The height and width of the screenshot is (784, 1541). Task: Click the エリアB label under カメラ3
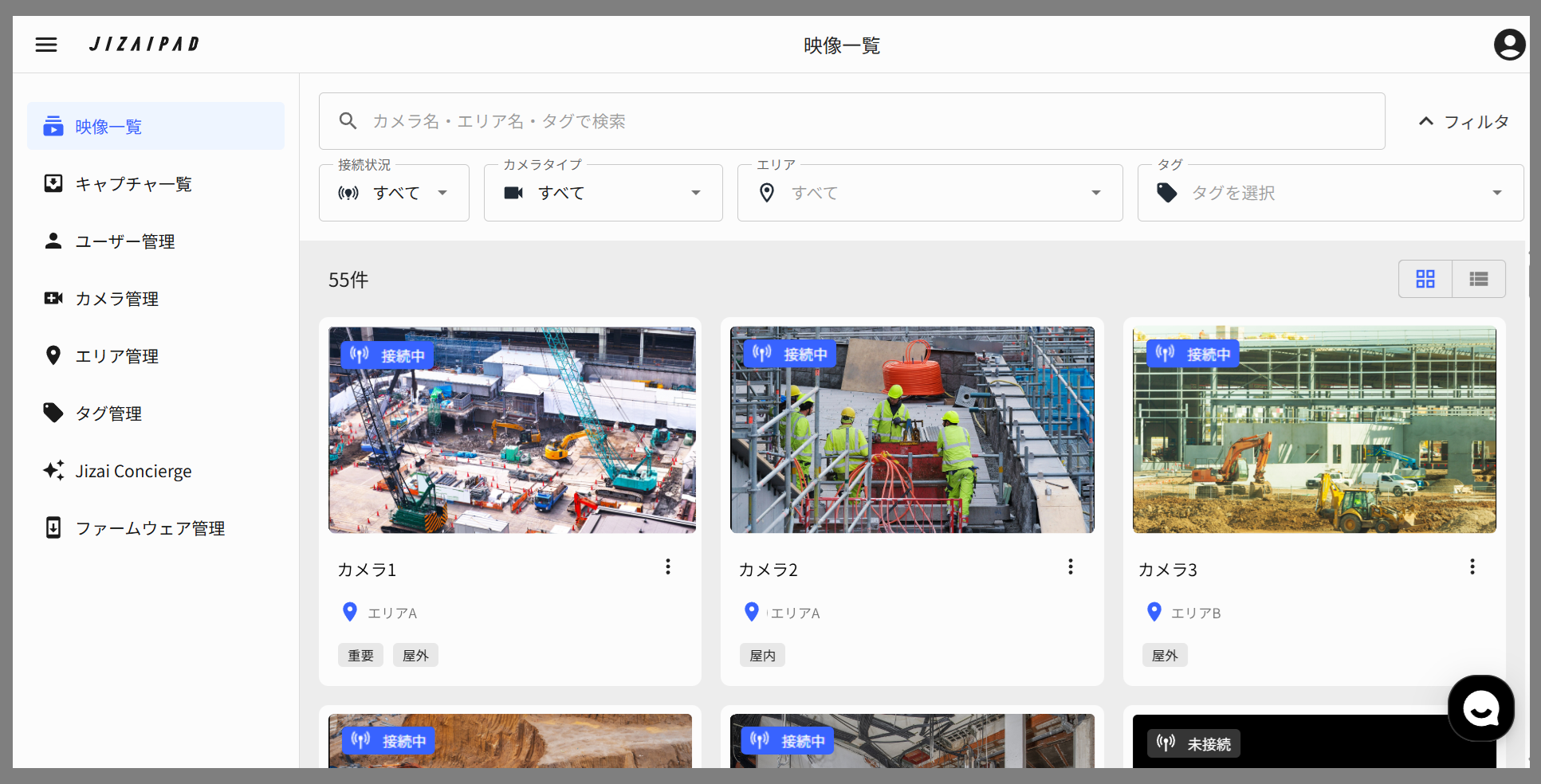pyautogui.click(x=1196, y=613)
